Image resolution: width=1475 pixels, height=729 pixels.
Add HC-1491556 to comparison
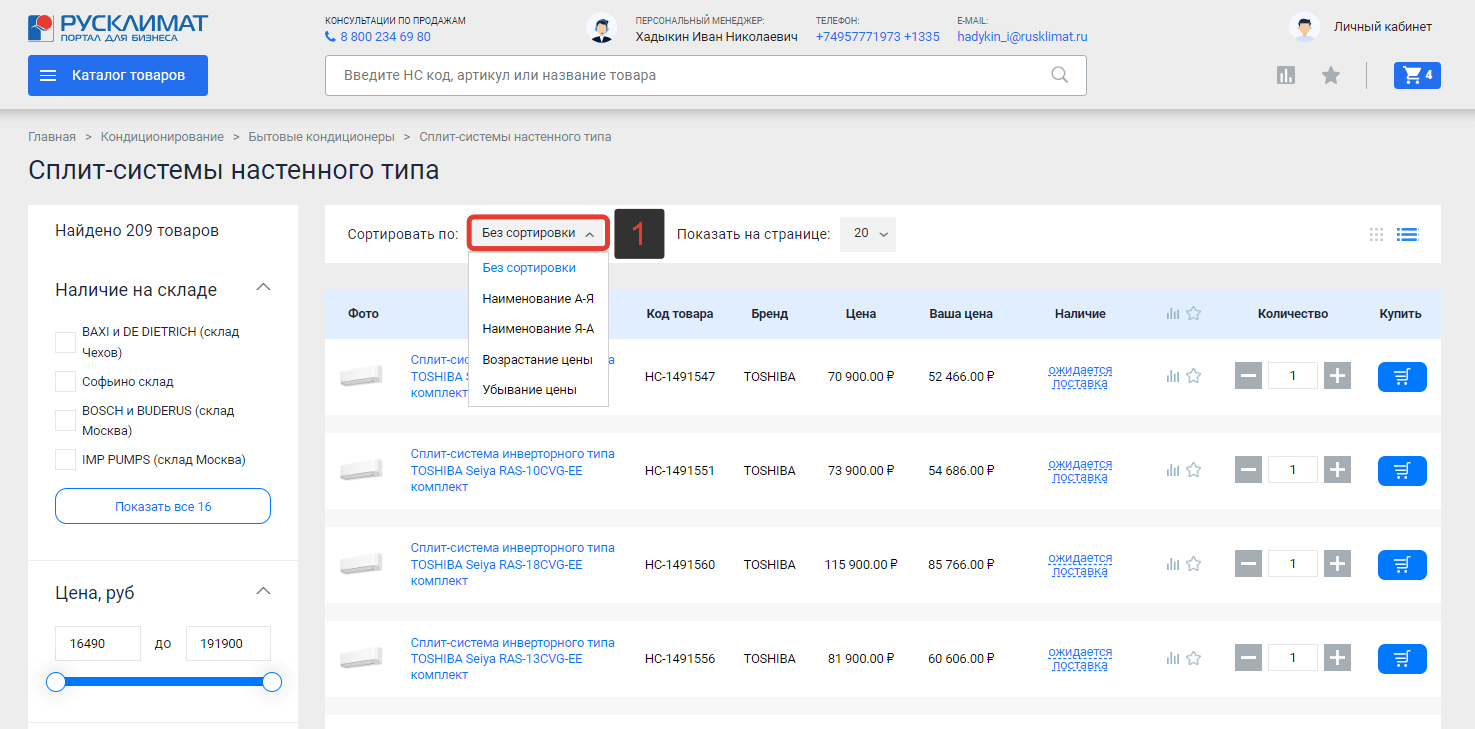coord(1173,658)
